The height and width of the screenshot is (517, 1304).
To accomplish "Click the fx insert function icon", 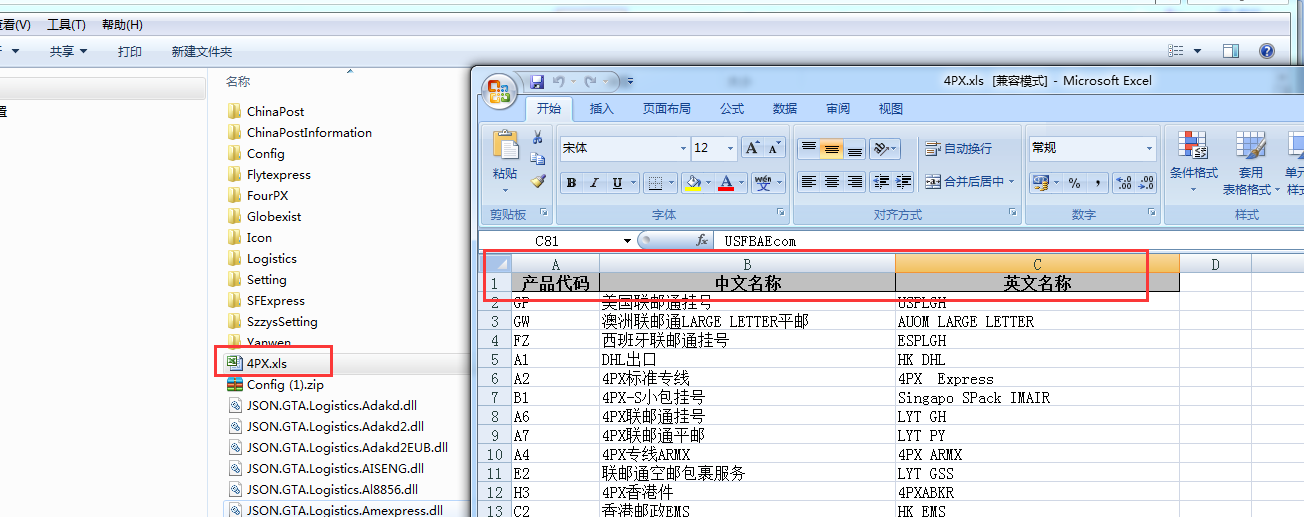I will 702,241.
